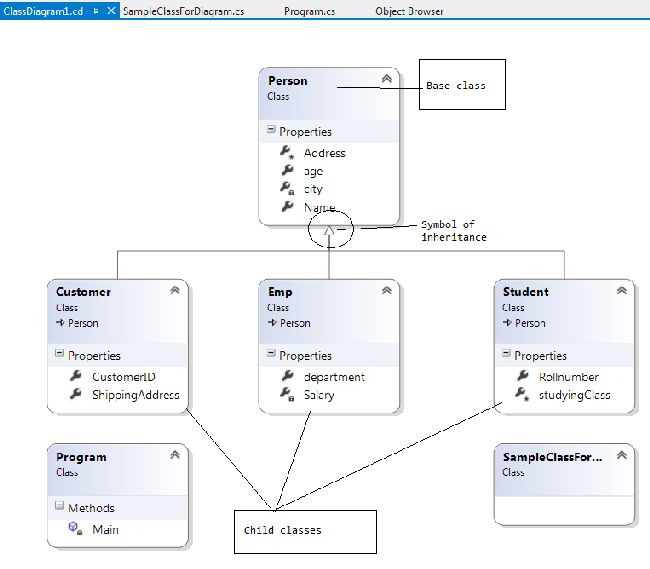Click the department property wrench icon

(287, 375)
